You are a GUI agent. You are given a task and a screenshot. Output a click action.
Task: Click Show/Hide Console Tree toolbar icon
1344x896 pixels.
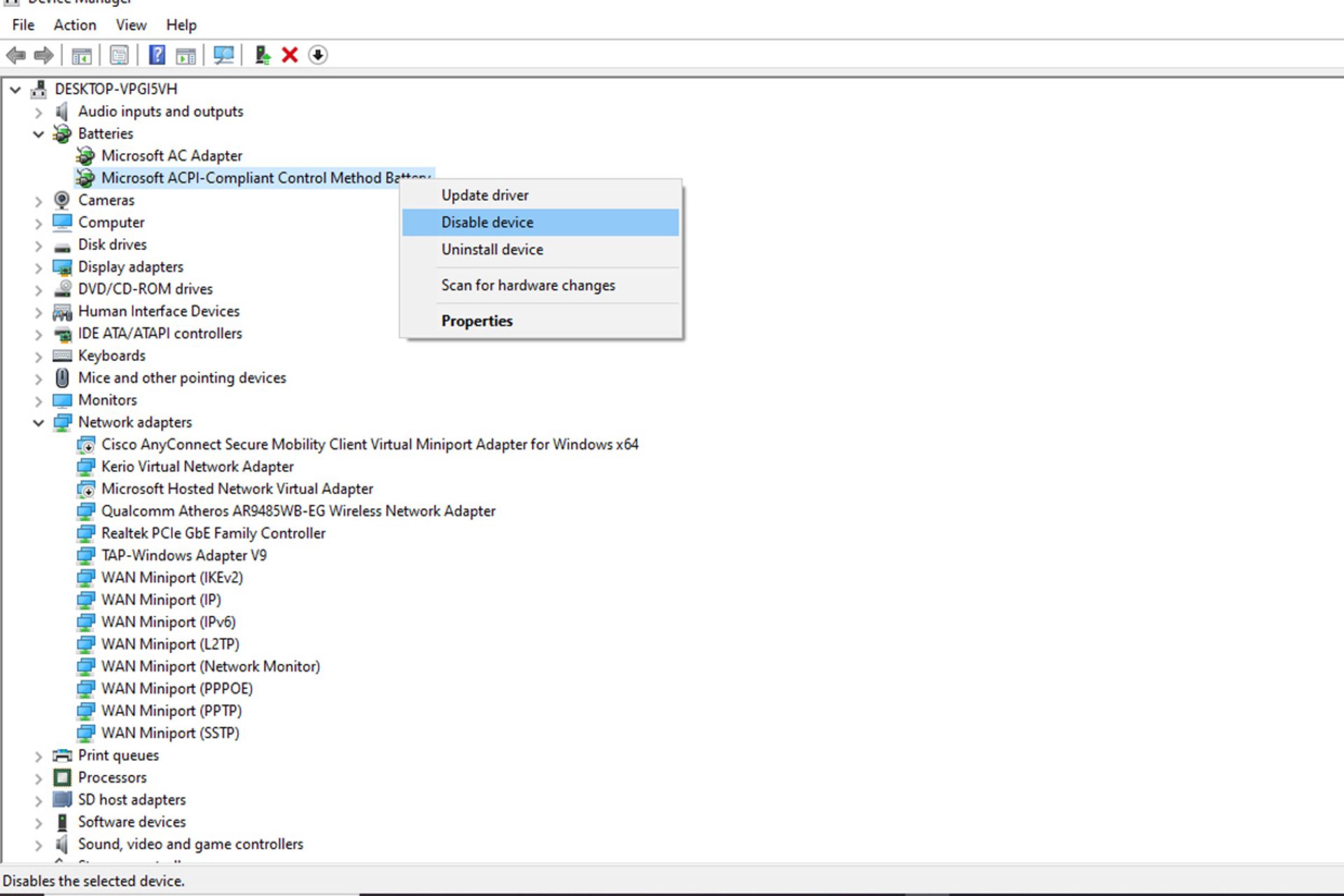[x=81, y=55]
